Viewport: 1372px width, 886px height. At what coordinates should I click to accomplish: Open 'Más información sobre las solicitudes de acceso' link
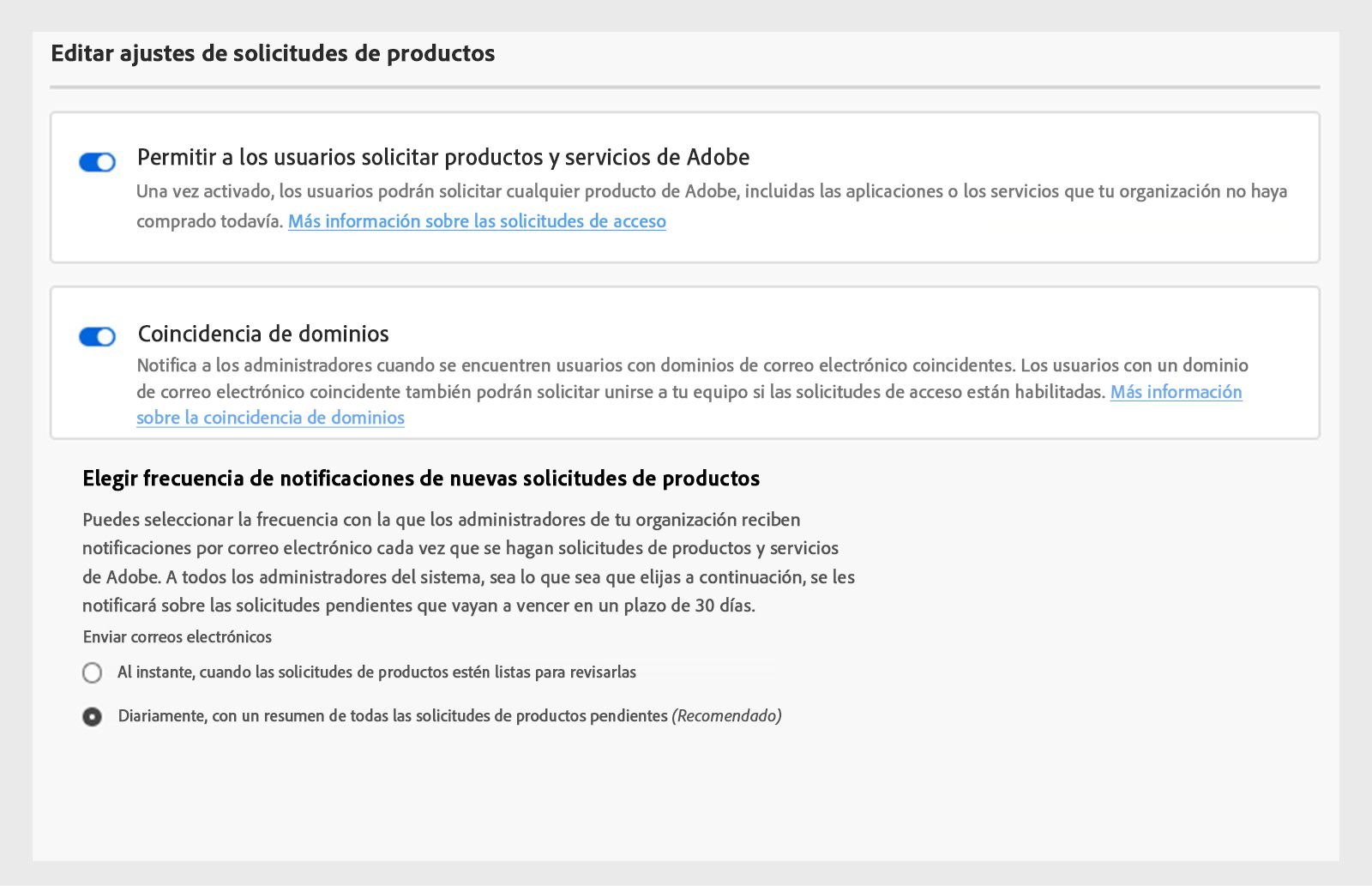[477, 221]
